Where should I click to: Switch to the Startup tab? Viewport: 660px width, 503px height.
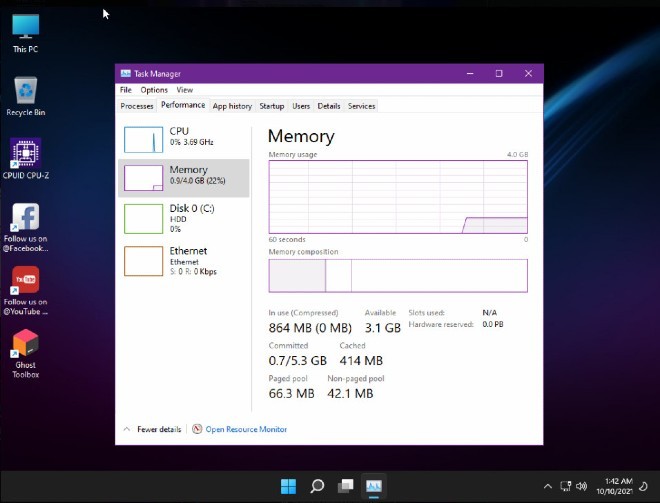pos(272,106)
